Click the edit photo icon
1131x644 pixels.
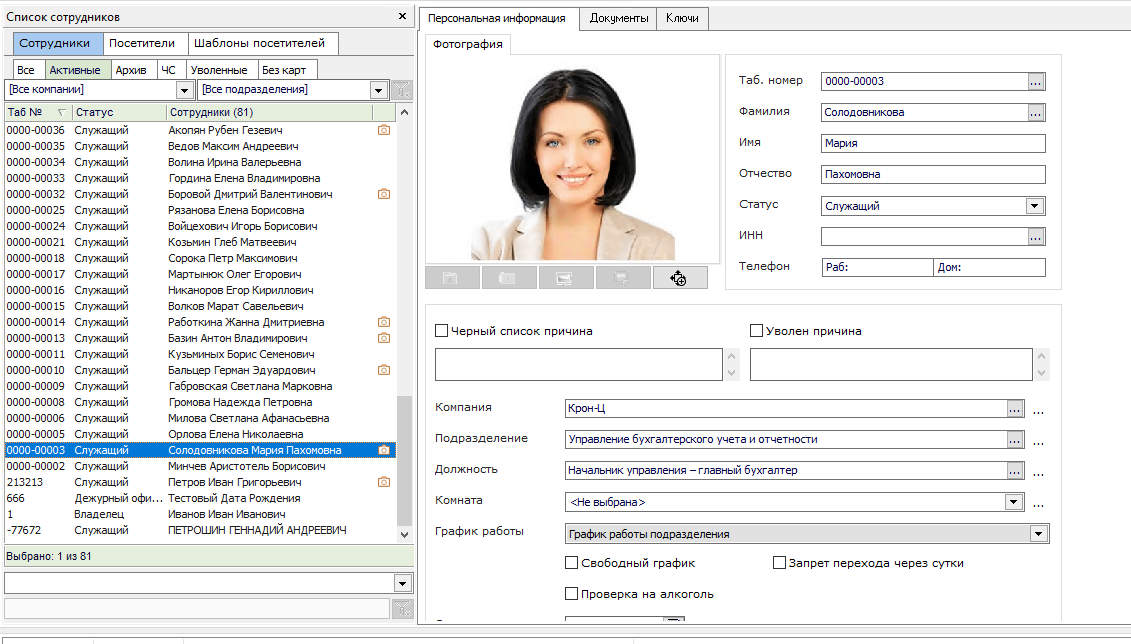566,278
